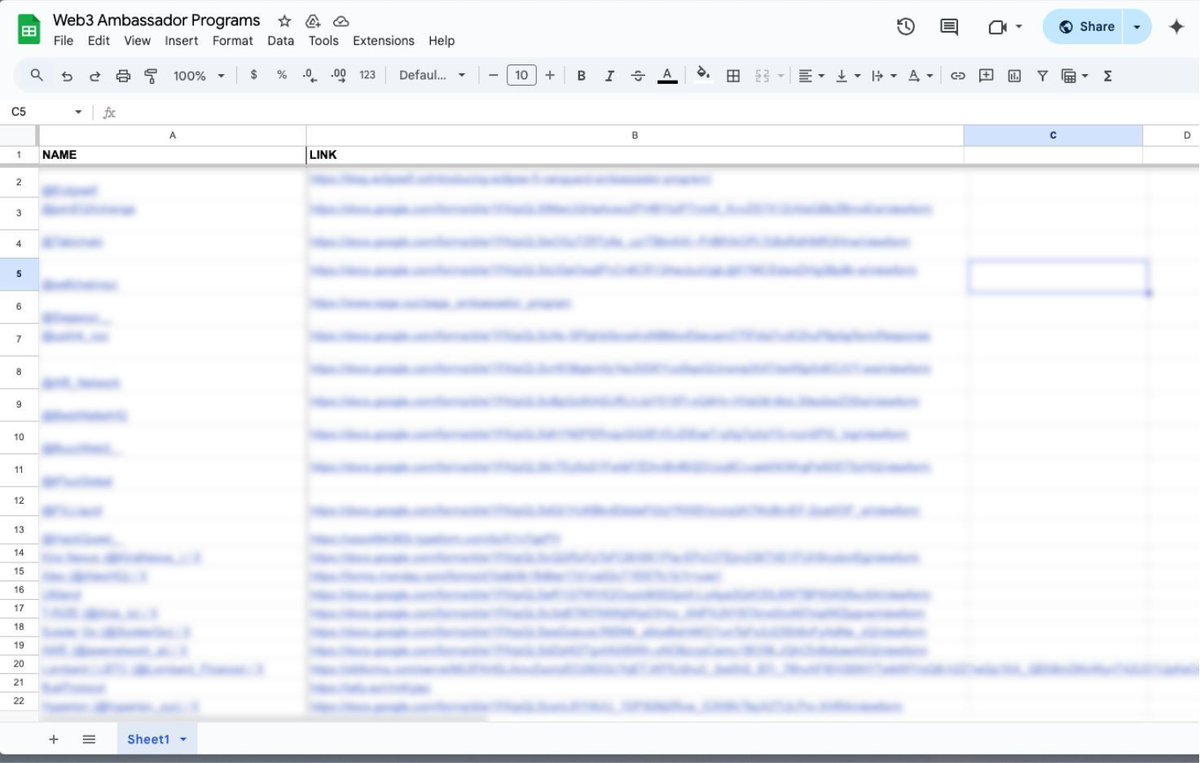Open the Tools menu
Screen dimensions: 1200x763
click(323, 41)
